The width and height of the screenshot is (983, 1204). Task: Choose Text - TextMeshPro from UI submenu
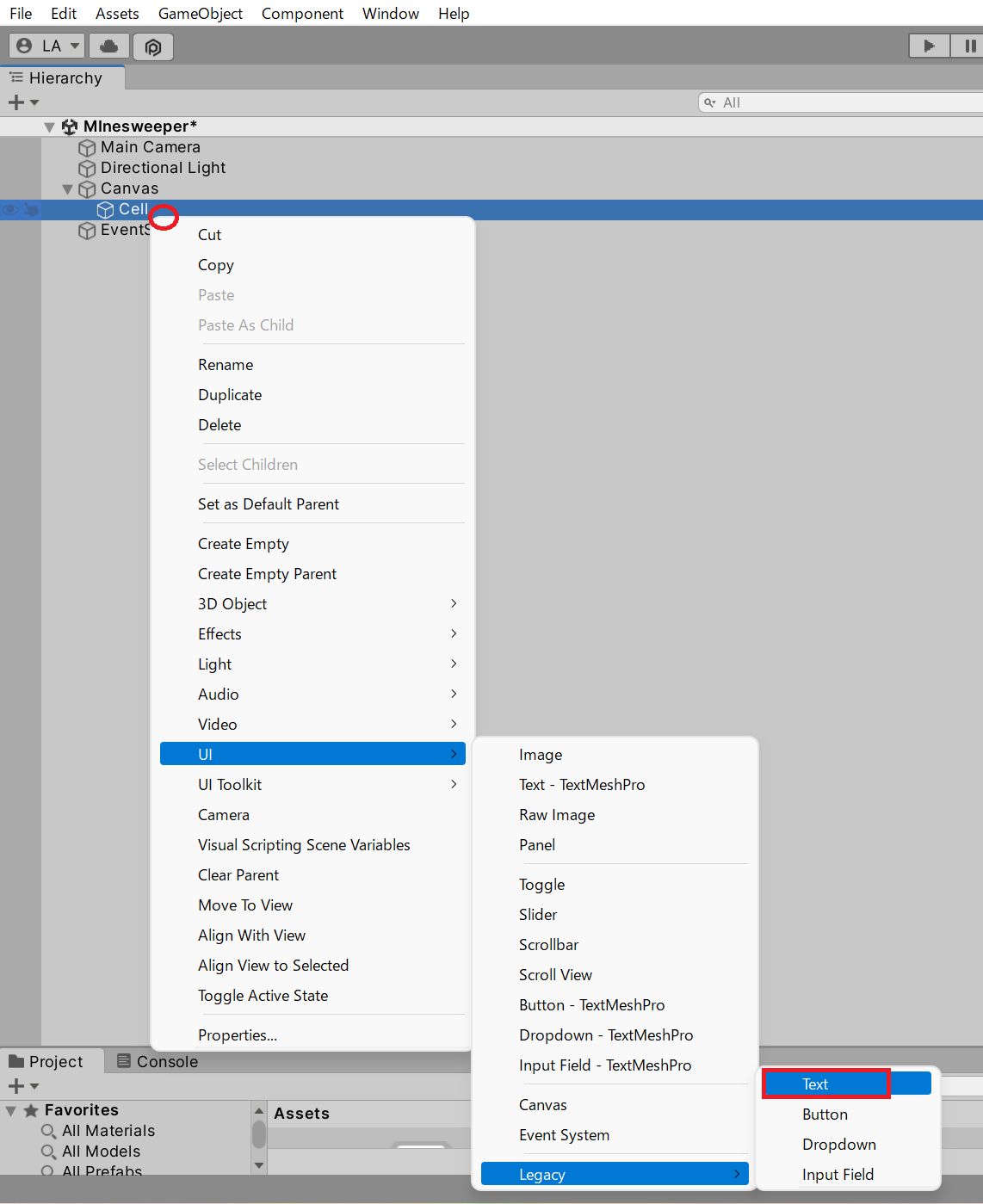point(582,785)
